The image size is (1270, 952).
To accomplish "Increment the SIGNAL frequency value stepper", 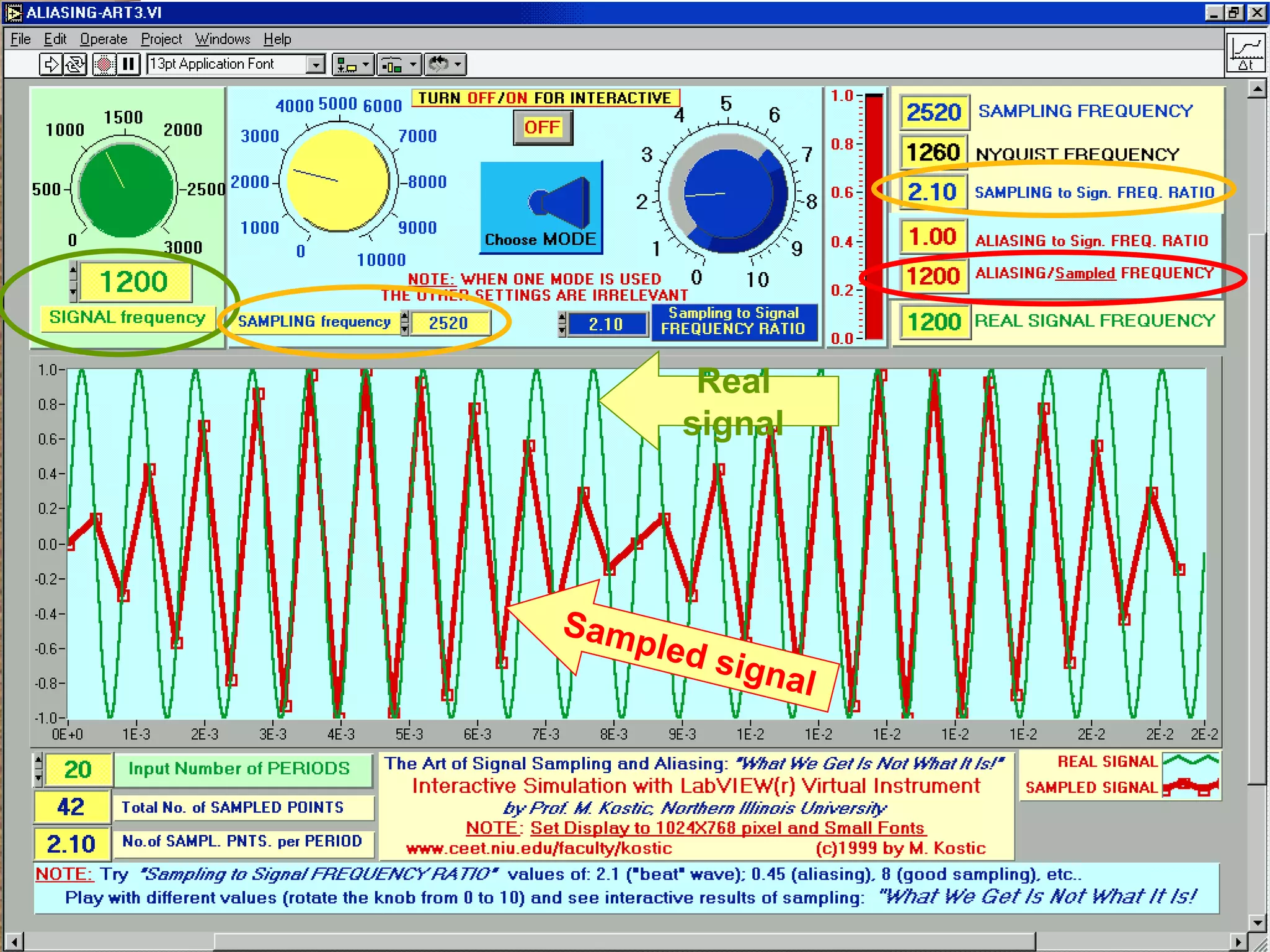I will [x=73, y=270].
